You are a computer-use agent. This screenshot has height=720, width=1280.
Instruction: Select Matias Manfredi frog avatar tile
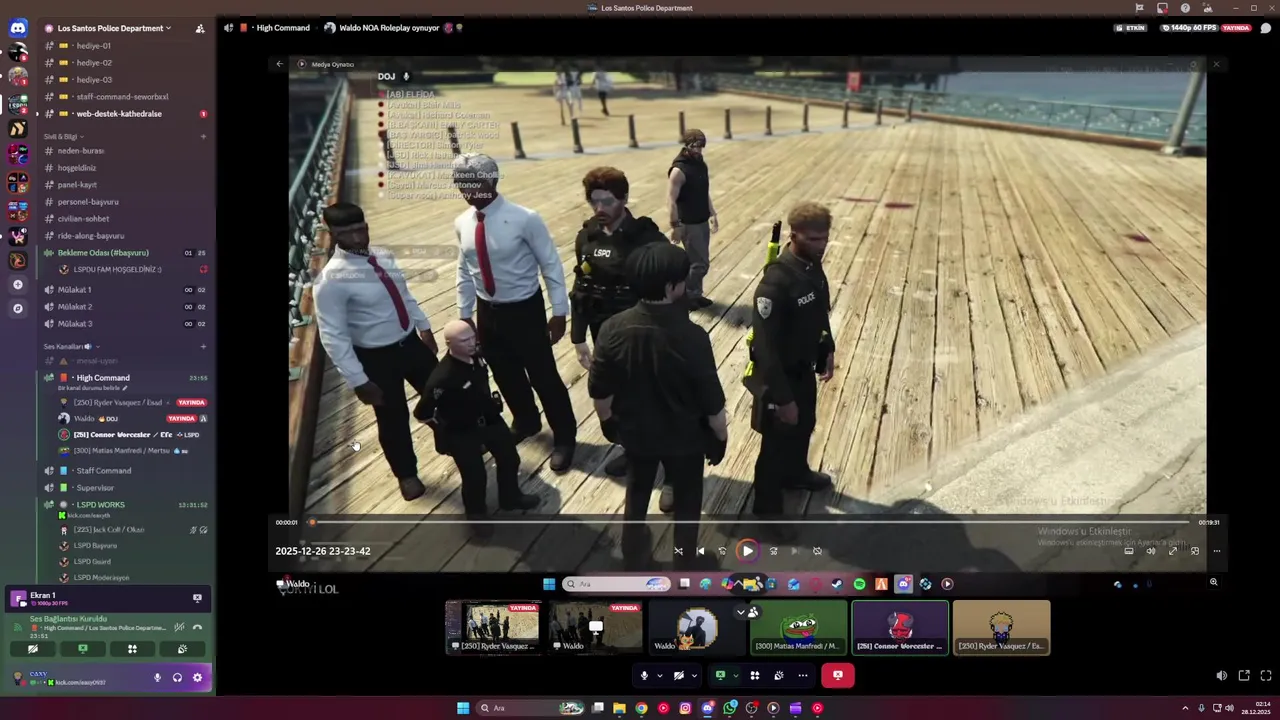pos(798,627)
